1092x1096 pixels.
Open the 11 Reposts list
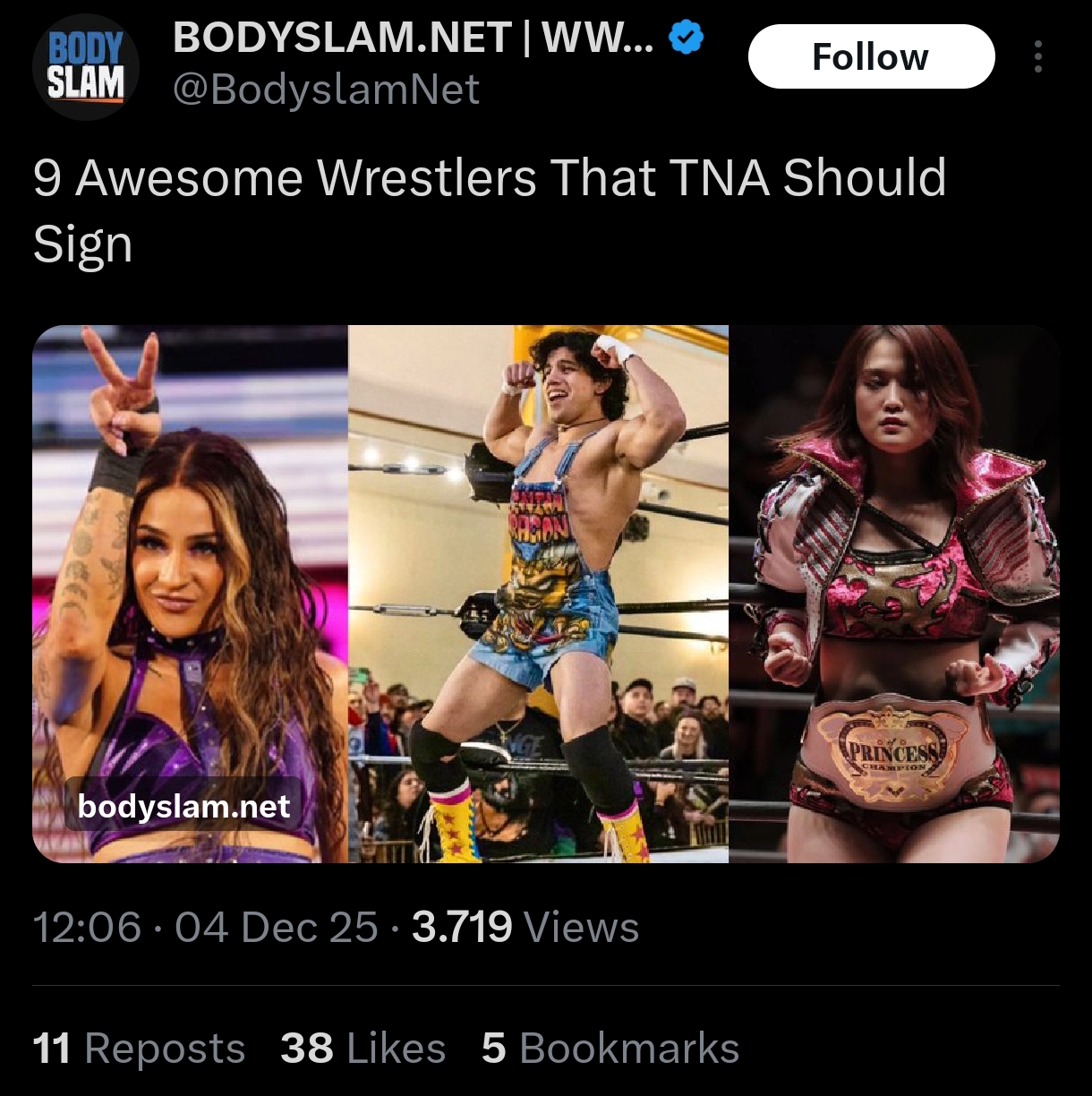[x=139, y=1049]
